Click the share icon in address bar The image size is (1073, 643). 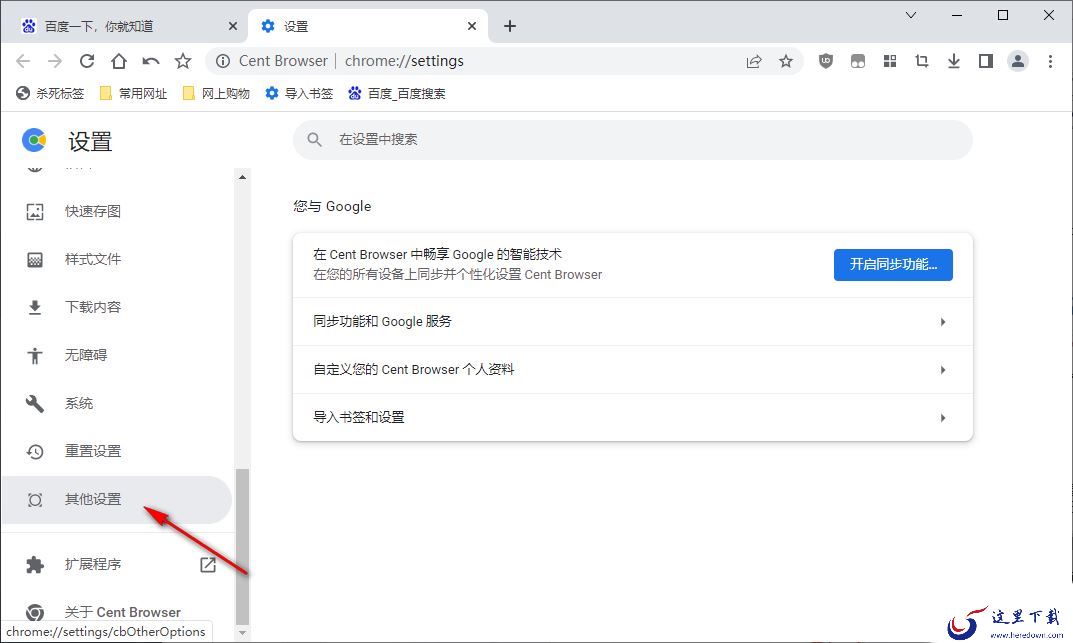753,62
